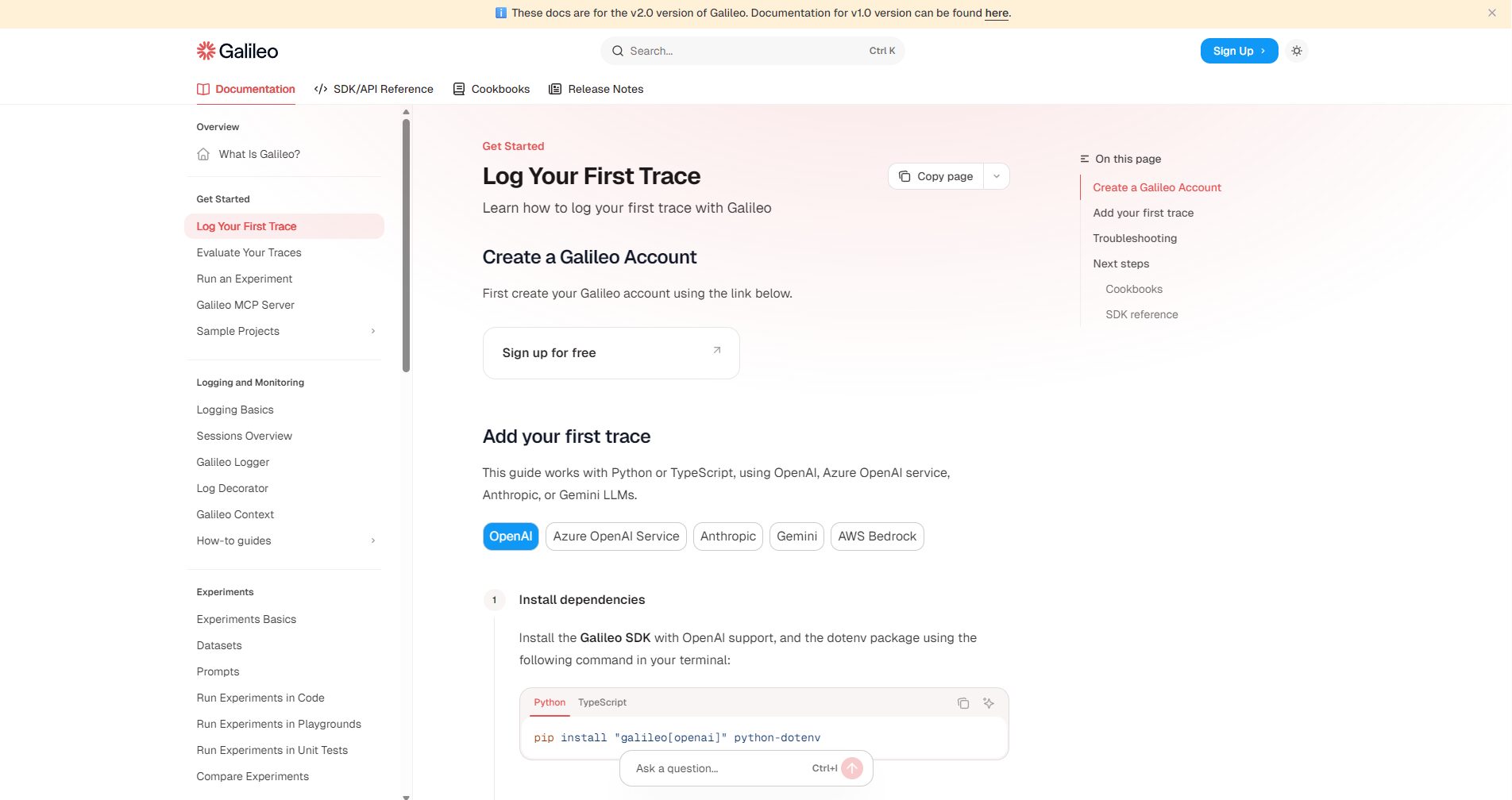
Task: Expand the Copy page dropdown arrow
Action: [997, 176]
